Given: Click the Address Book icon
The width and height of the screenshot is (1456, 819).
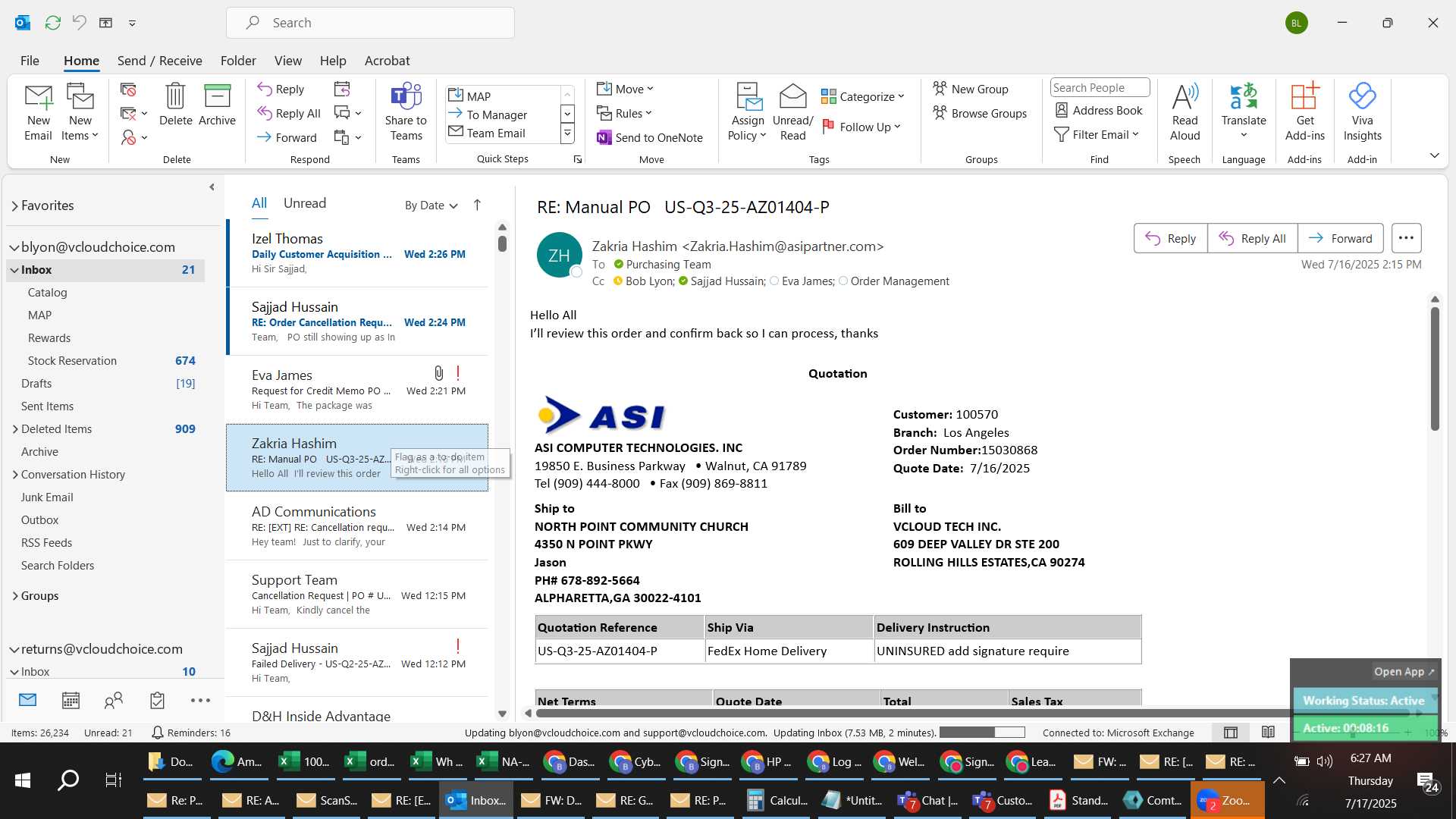Looking at the screenshot, I should tap(1062, 110).
